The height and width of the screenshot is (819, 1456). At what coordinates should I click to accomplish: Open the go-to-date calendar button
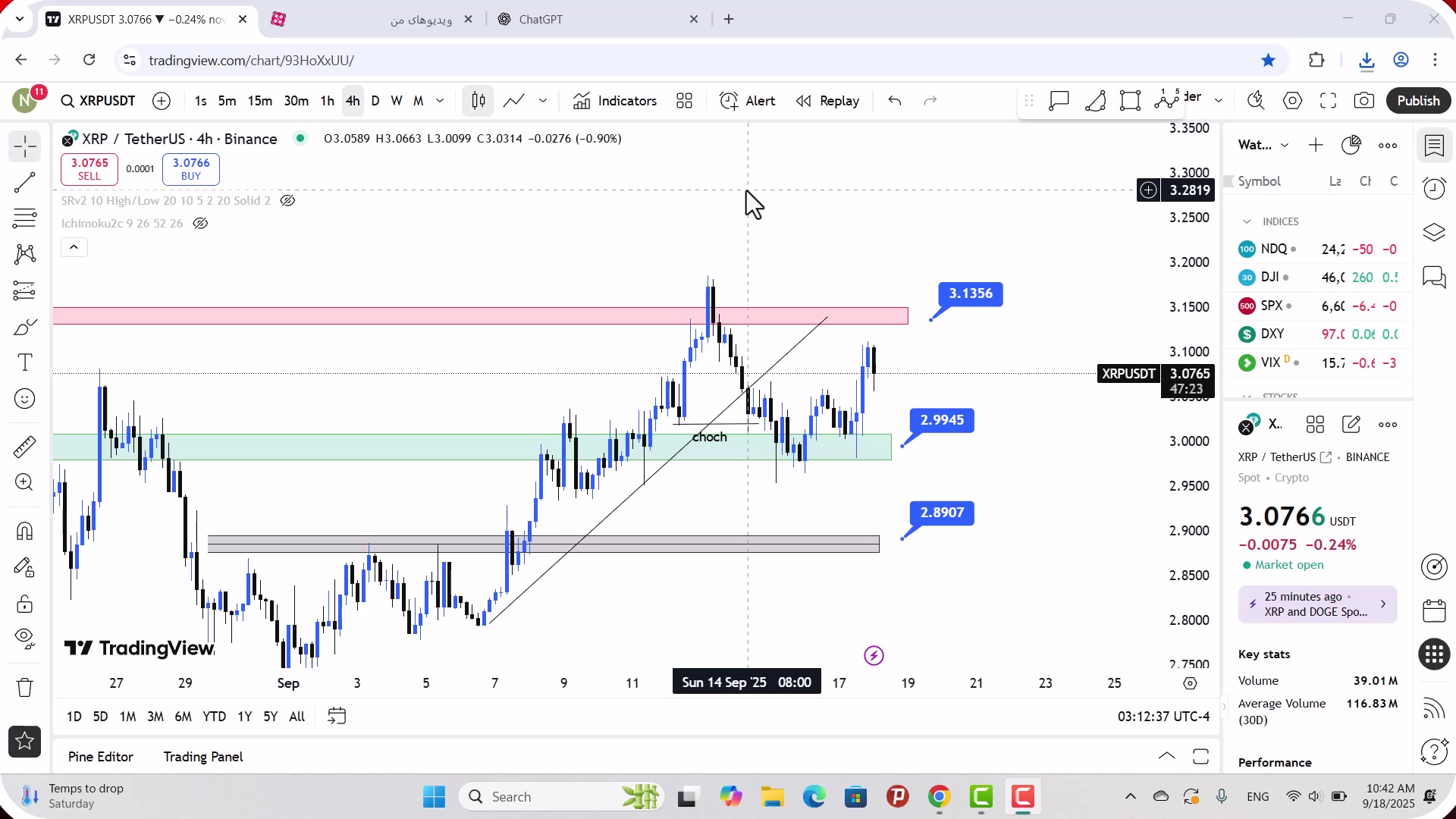tap(337, 717)
